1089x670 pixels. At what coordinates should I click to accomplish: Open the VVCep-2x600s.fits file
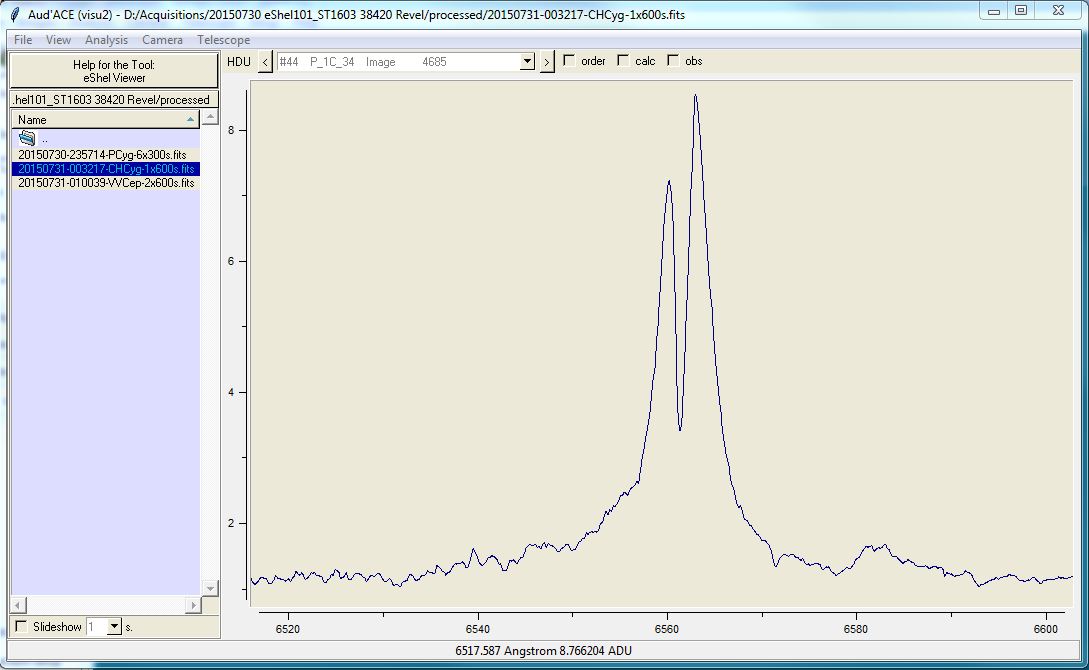point(105,183)
